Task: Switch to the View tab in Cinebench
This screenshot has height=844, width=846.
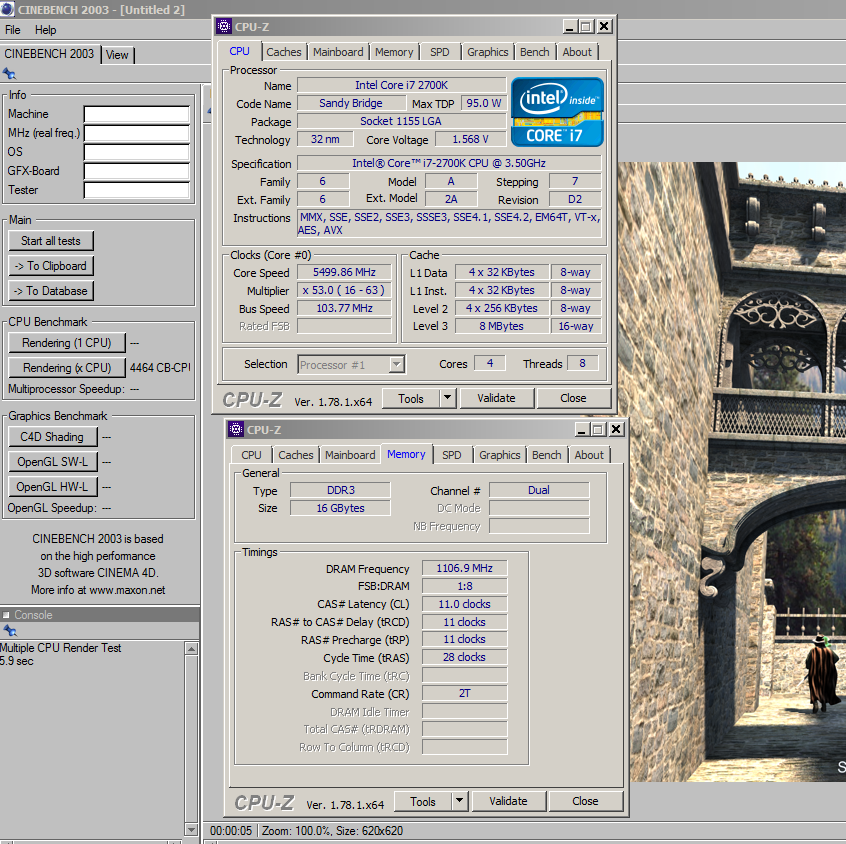Action: click(x=117, y=55)
